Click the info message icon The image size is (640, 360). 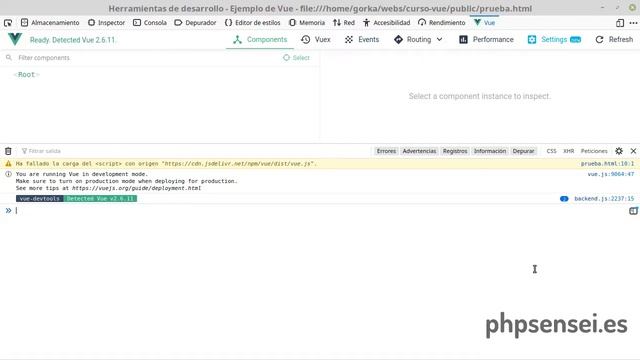[x=8, y=174]
